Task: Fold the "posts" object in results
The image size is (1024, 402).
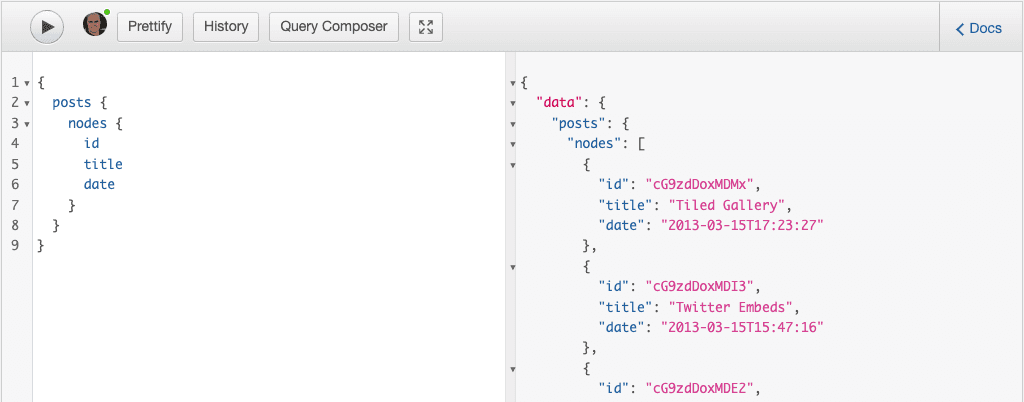Action: [512, 124]
